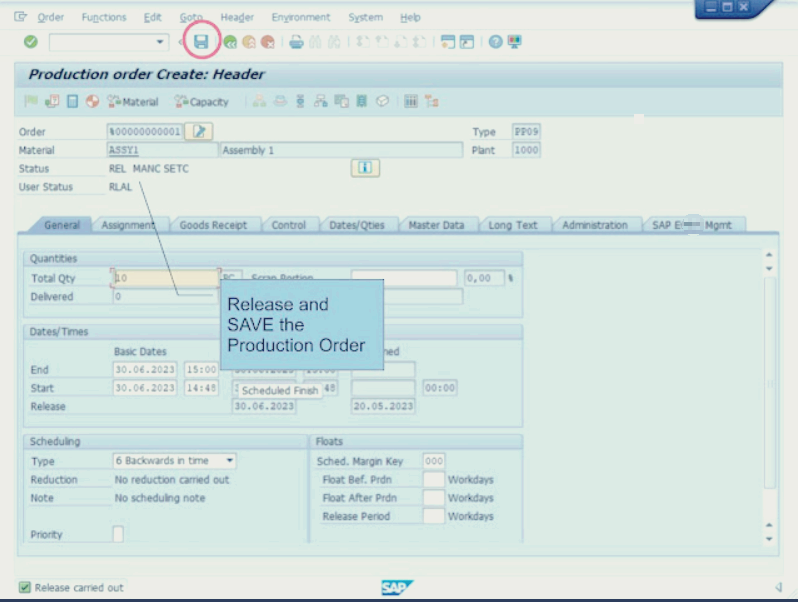Click the Print icon
798x602 pixels.
click(x=296, y=42)
